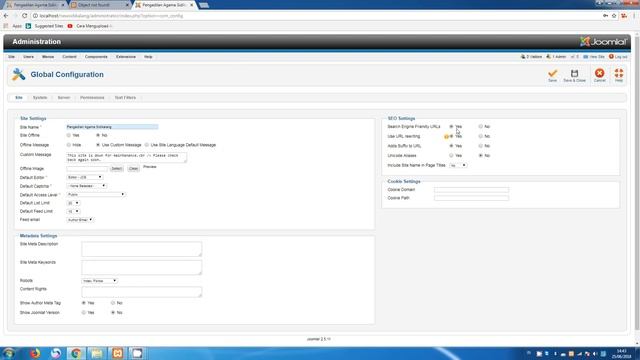Open the Default Feed Limit dropdown
Image resolution: width=640 pixels, height=360 pixels.
73,211
